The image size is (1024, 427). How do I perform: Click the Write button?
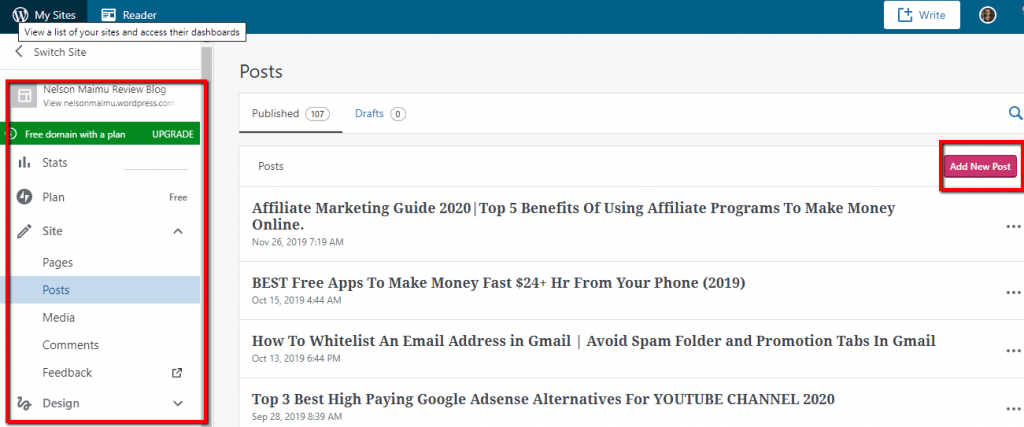tap(921, 15)
